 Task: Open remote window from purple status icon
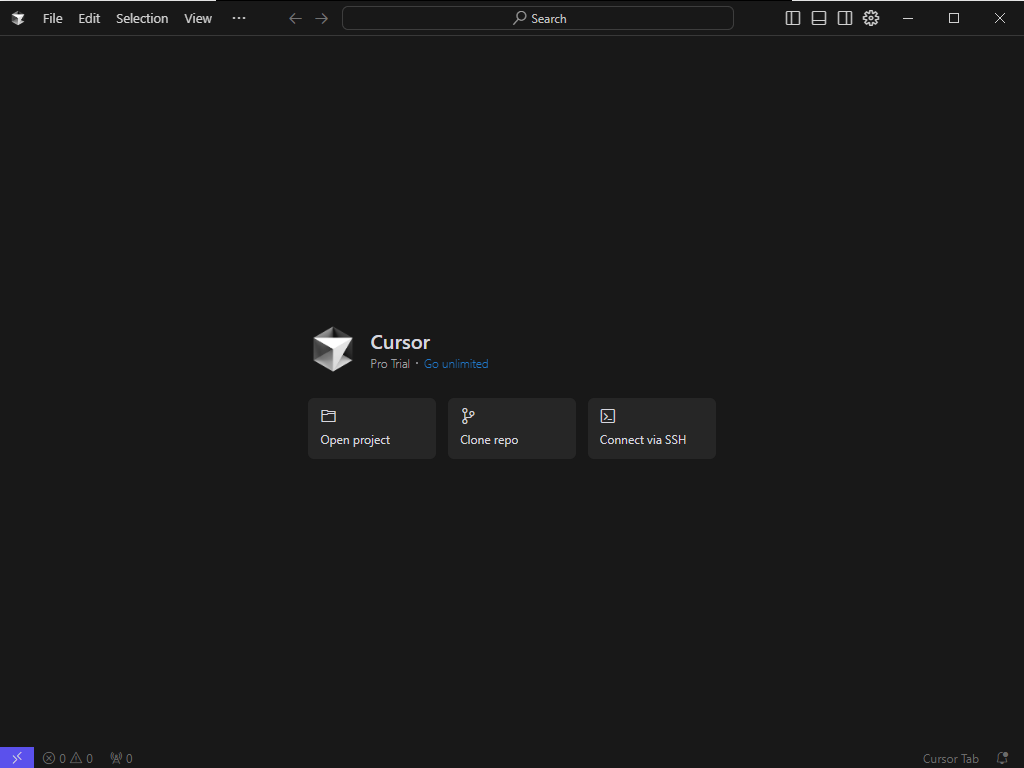[x=17, y=758]
